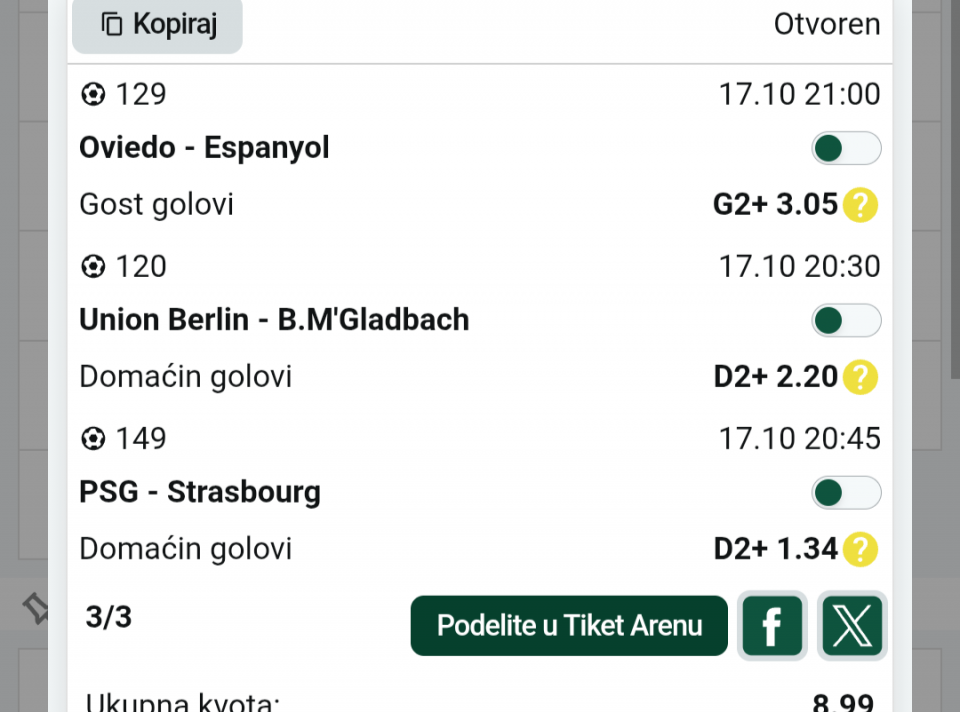Click the help icon next to G2+ 3.05
960x712 pixels.
[x=860, y=205]
